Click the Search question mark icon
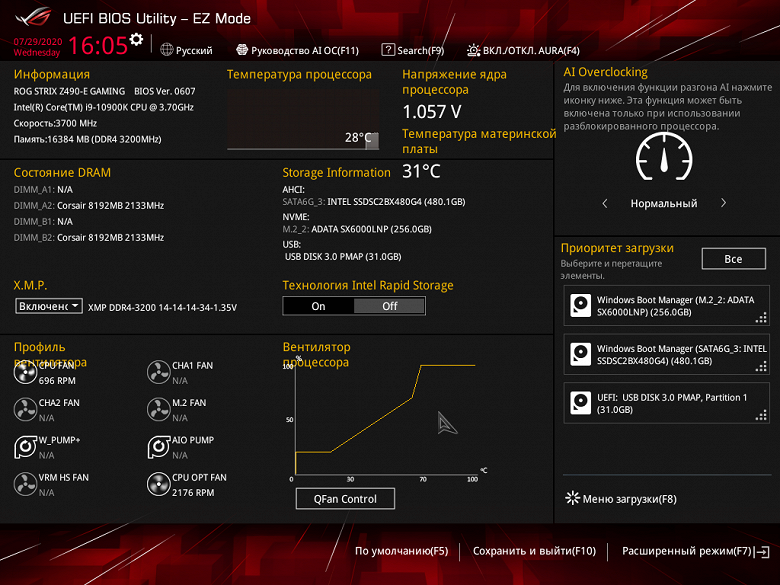 click(388, 50)
